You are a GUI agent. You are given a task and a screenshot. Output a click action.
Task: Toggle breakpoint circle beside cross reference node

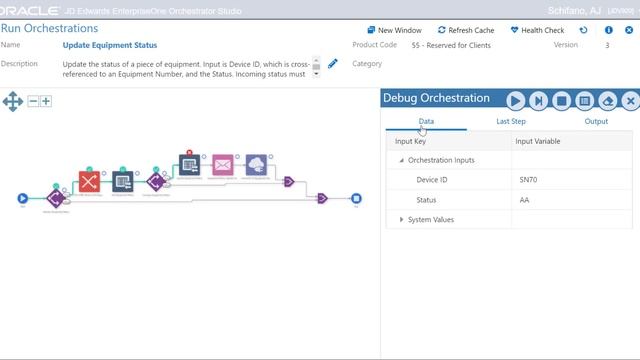104,173
